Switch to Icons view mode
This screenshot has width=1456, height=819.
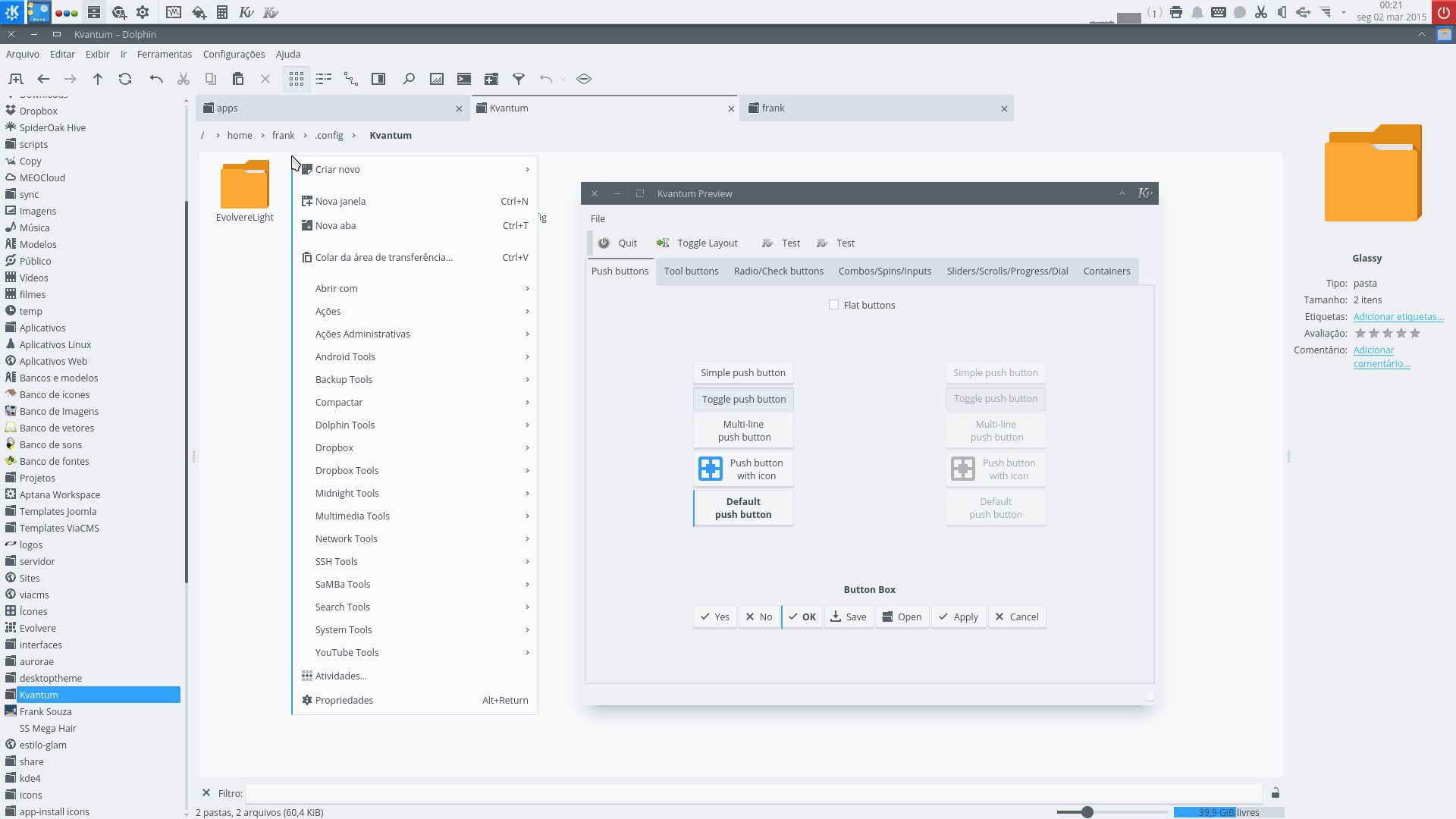[x=297, y=79]
